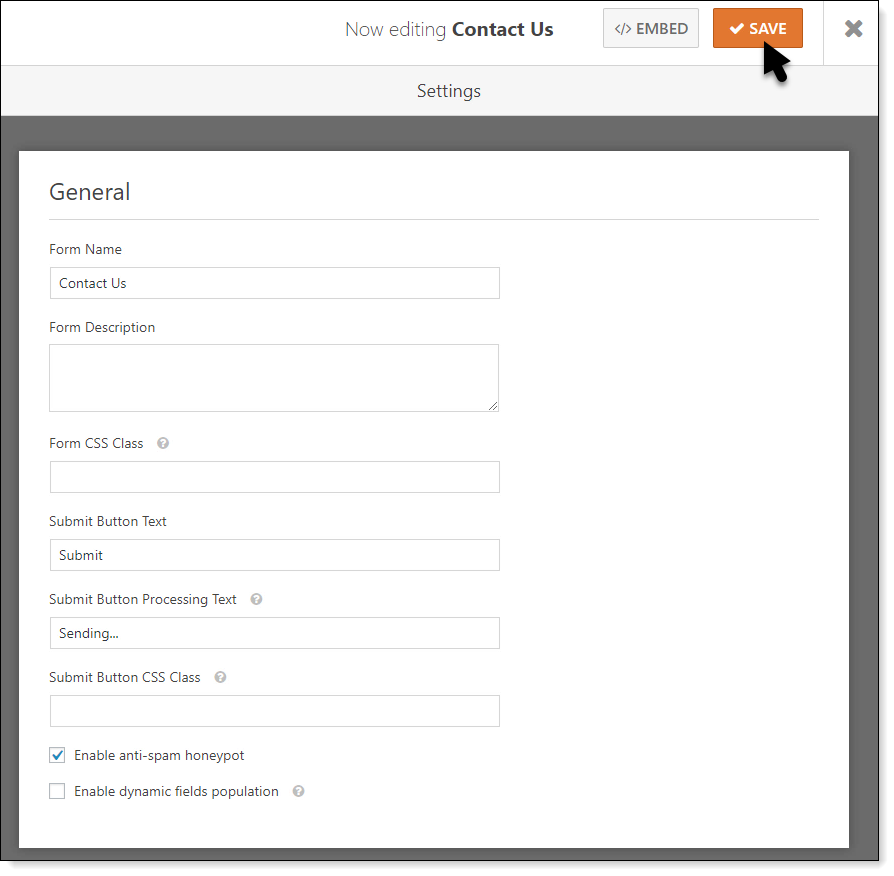The image size is (894, 876).
Task: Click the Form Description label
Action: (x=102, y=327)
